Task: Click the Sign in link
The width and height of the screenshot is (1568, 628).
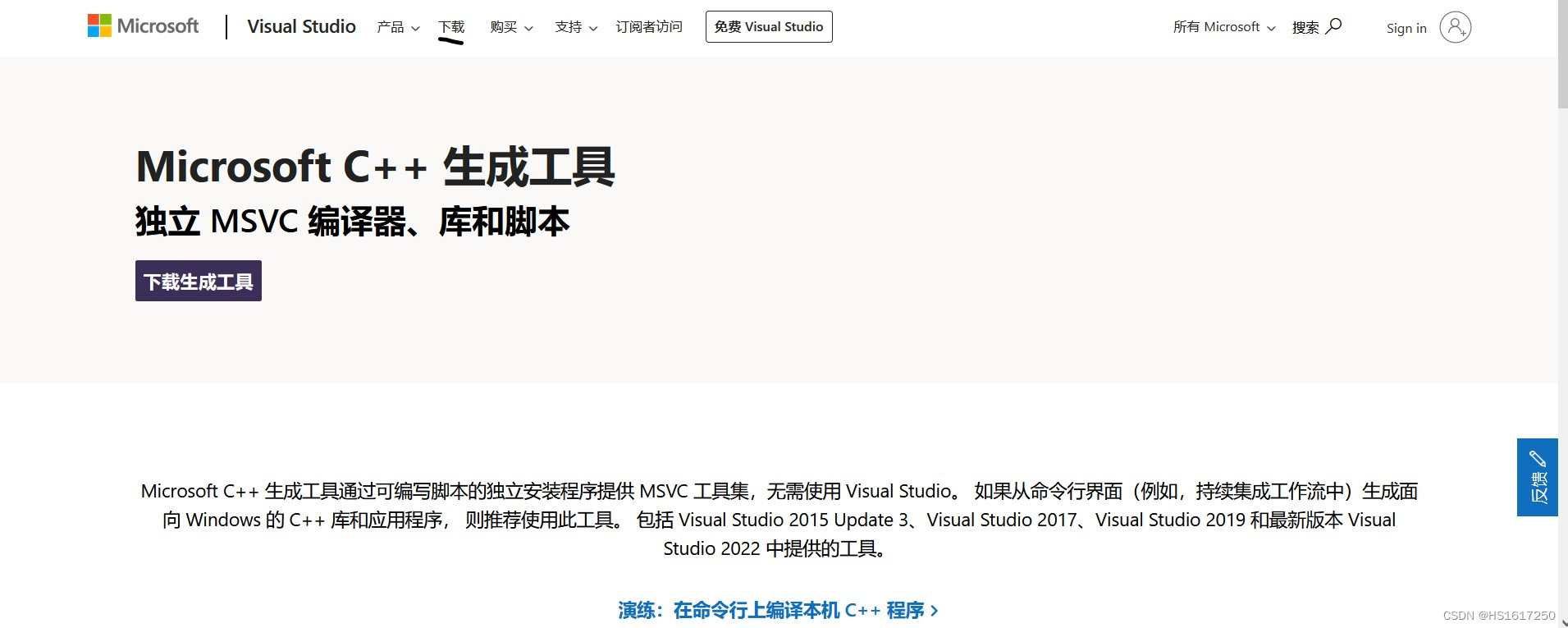Action: [1406, 28]
